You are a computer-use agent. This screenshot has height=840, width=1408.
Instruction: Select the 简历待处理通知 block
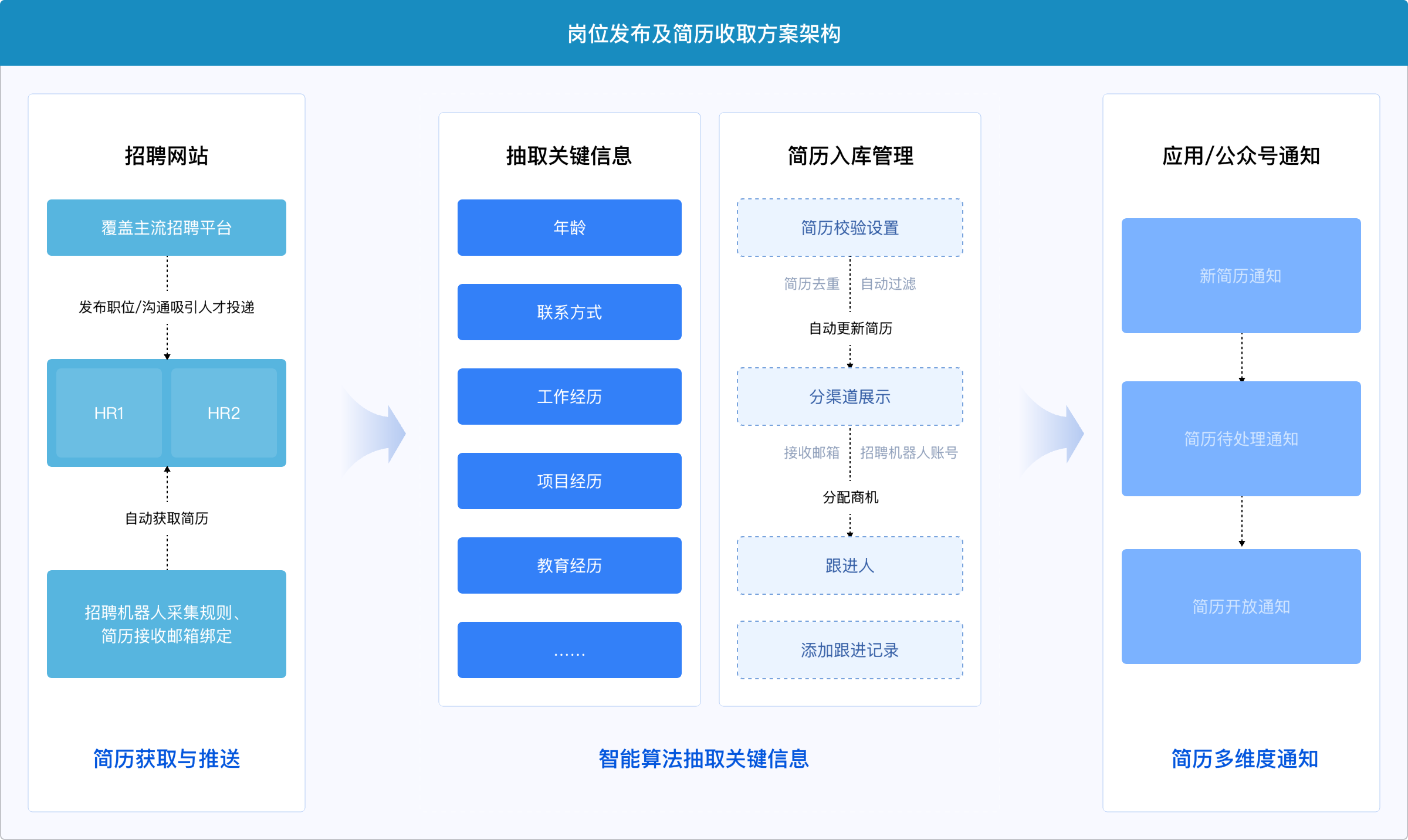(x=1241, y=439)
